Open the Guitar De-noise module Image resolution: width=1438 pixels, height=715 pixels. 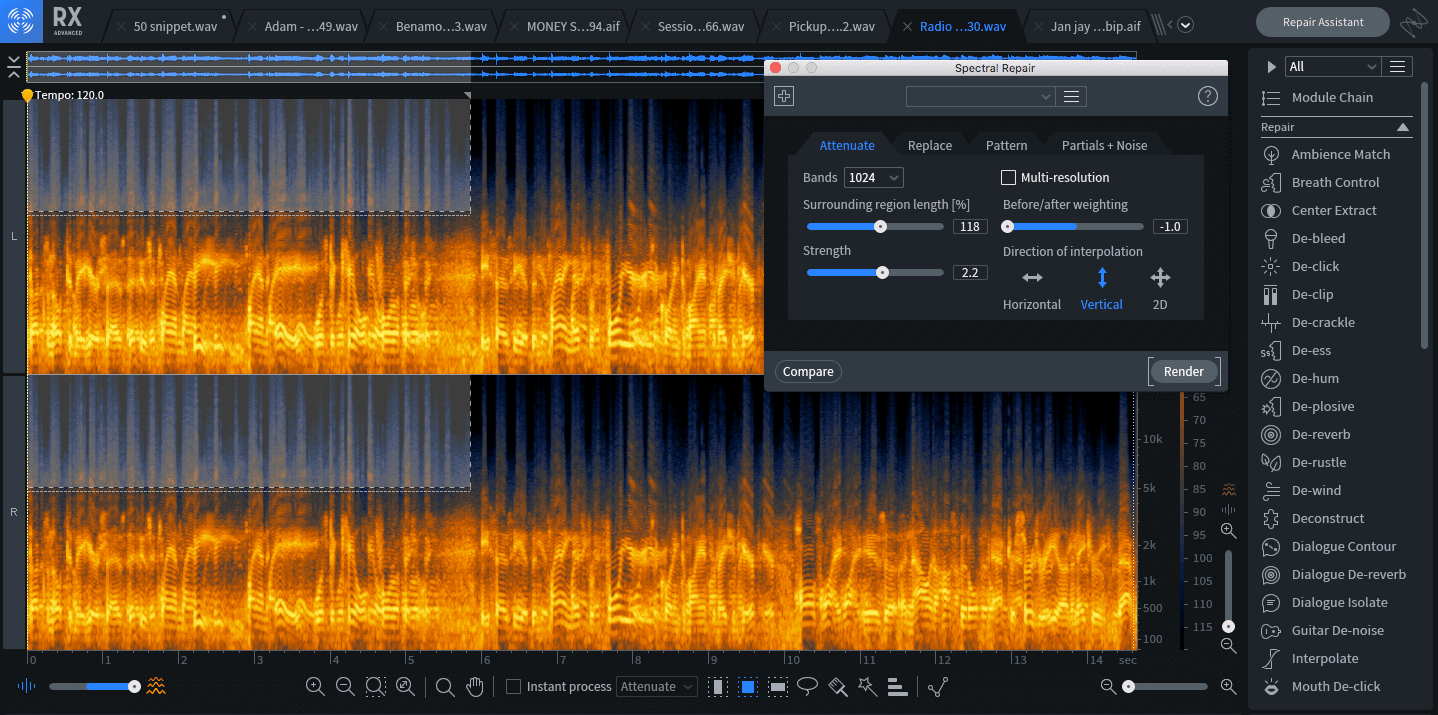click(1337, 631)
